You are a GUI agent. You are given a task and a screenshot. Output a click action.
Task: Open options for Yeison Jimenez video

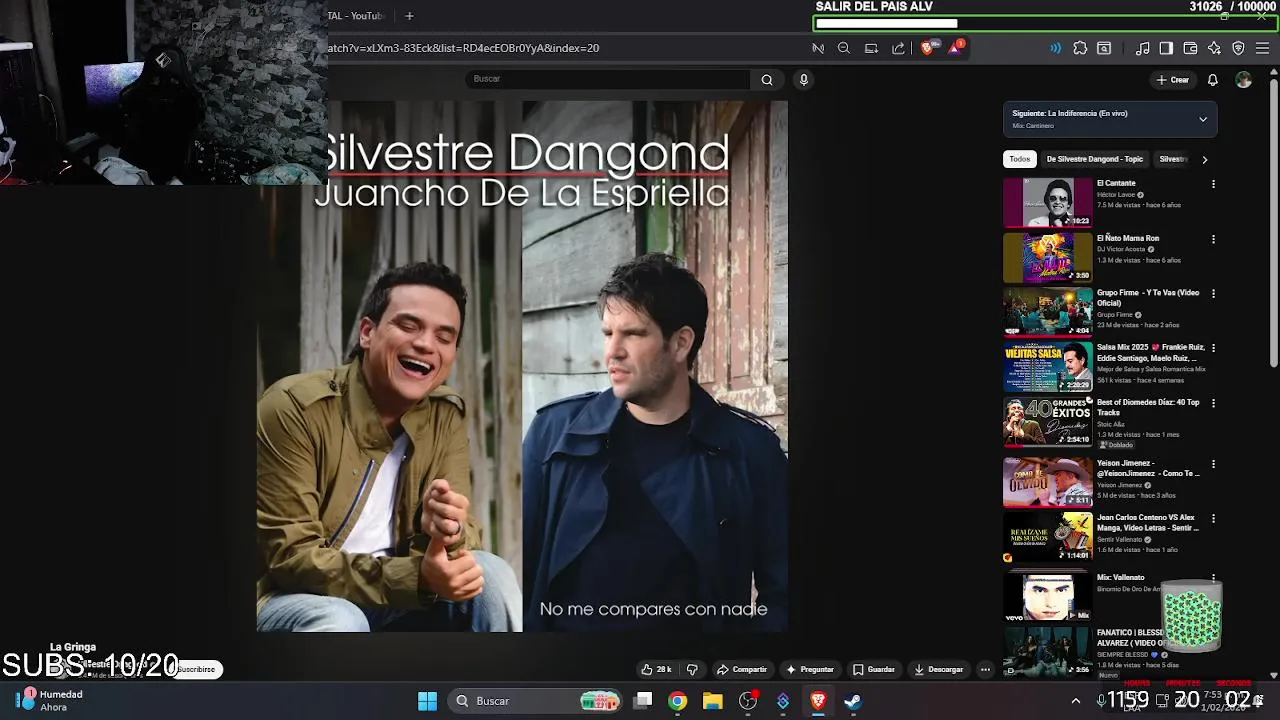click(1213, 464)
